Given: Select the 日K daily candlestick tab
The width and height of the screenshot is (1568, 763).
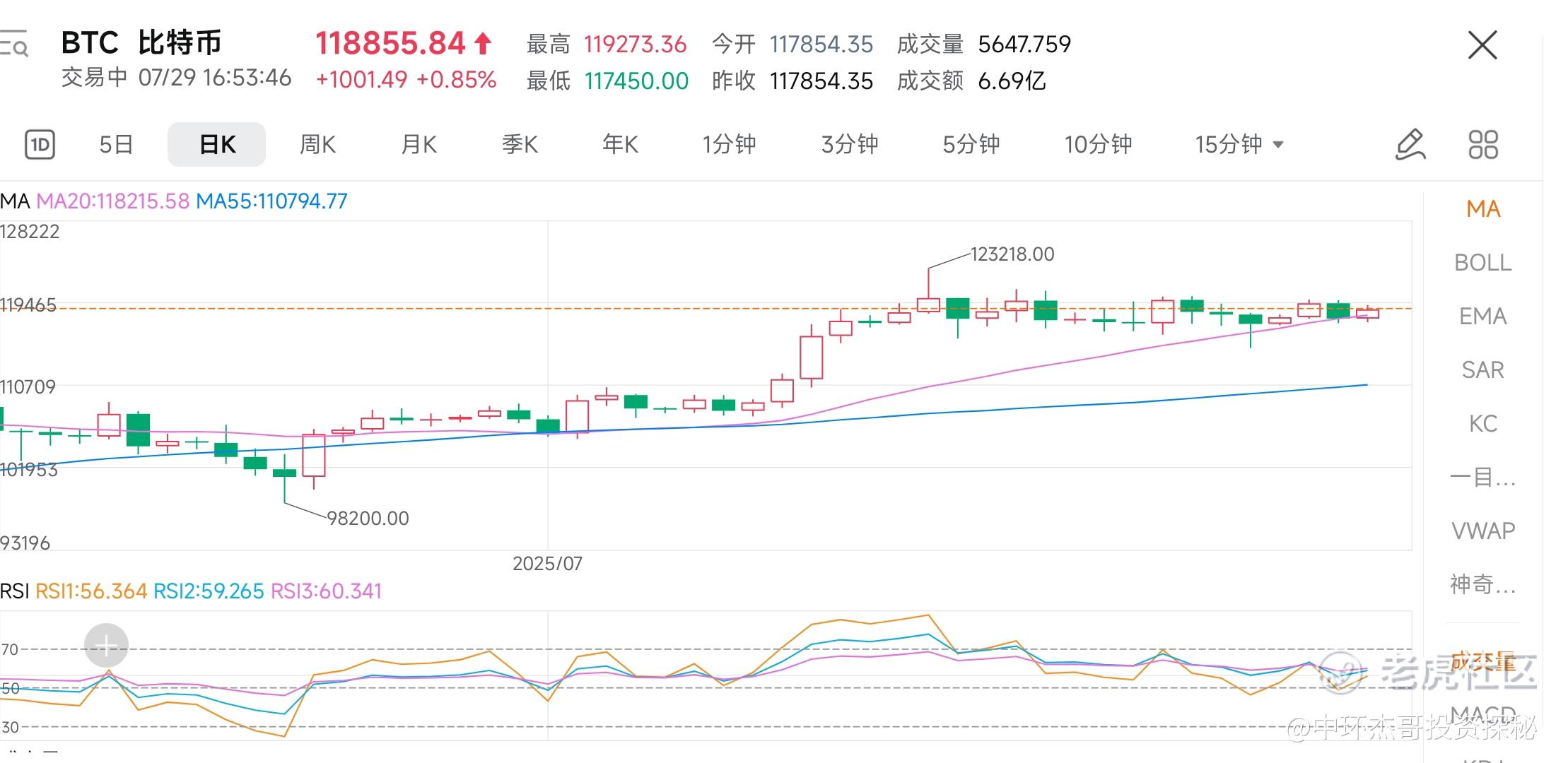Looking at the screenshot, I should pos(217,145).
